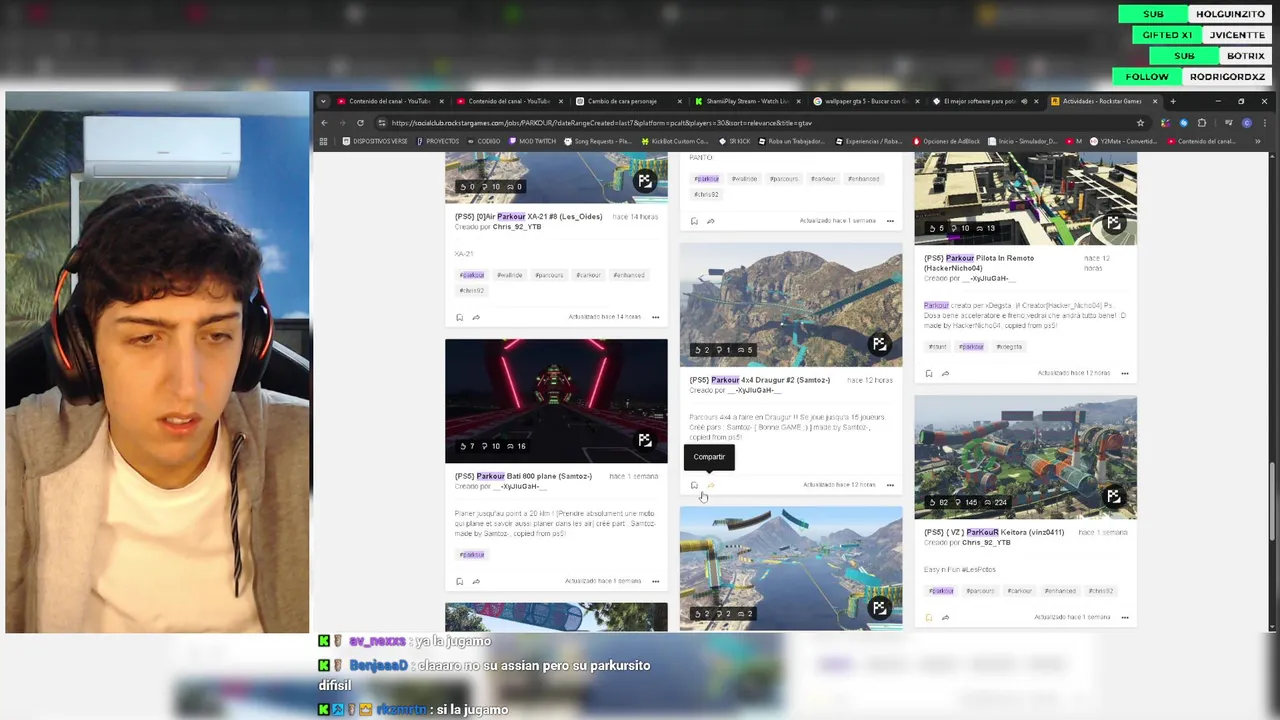
Task: Click the share icon on the PANTO card
Action: [x=711, y=221]
